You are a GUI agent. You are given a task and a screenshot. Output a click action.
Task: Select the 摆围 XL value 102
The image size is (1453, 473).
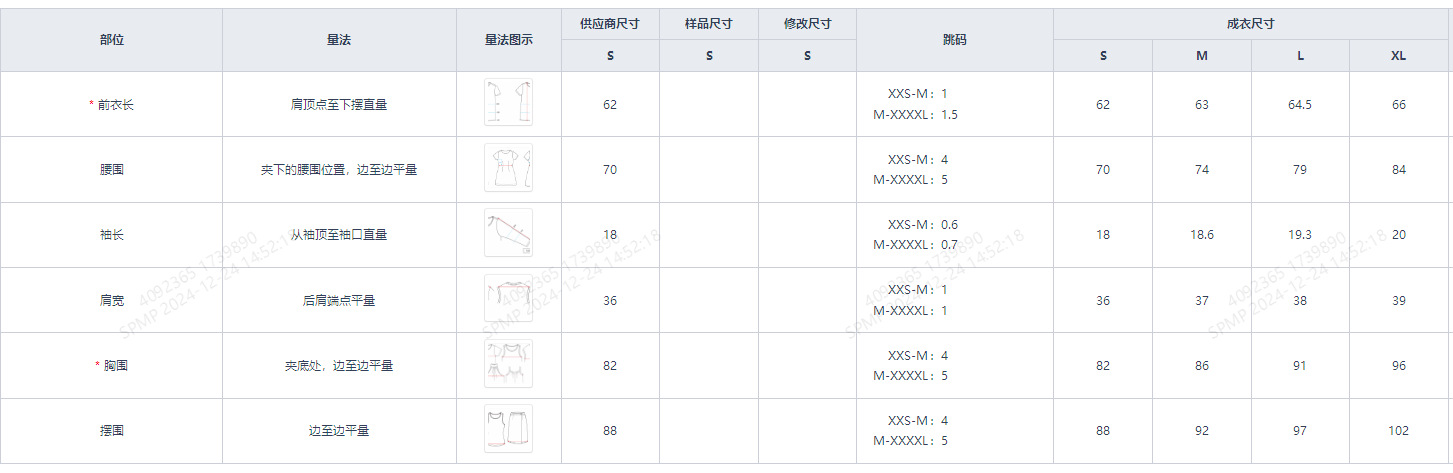point(1398,431)
